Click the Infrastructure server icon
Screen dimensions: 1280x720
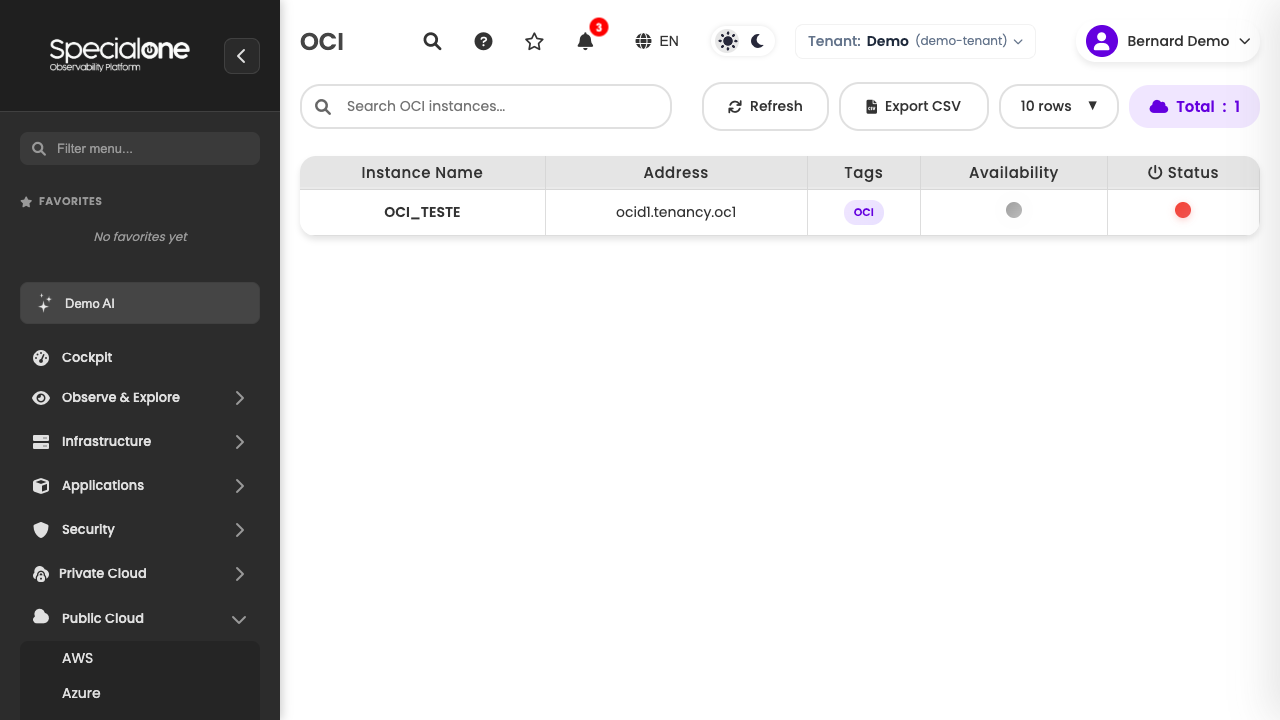[41, 442]
